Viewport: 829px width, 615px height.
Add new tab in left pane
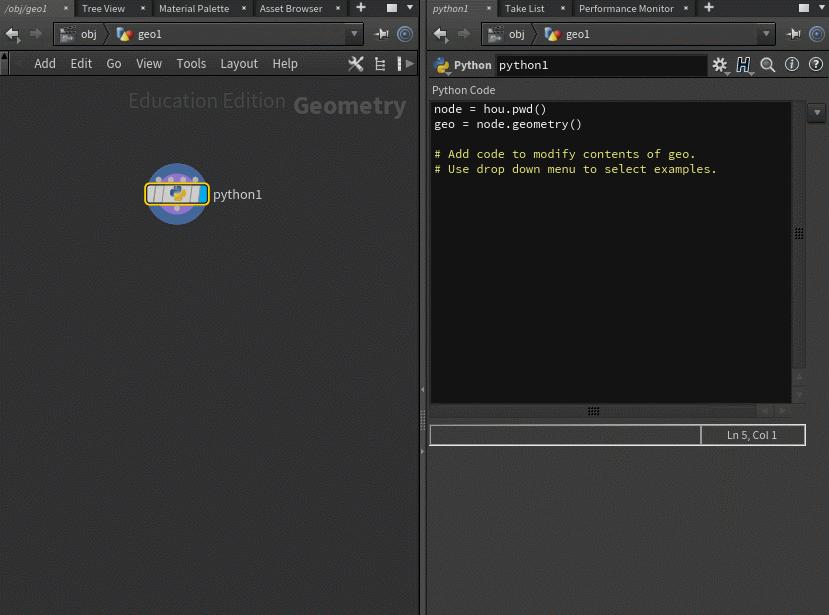coord(361,7)
